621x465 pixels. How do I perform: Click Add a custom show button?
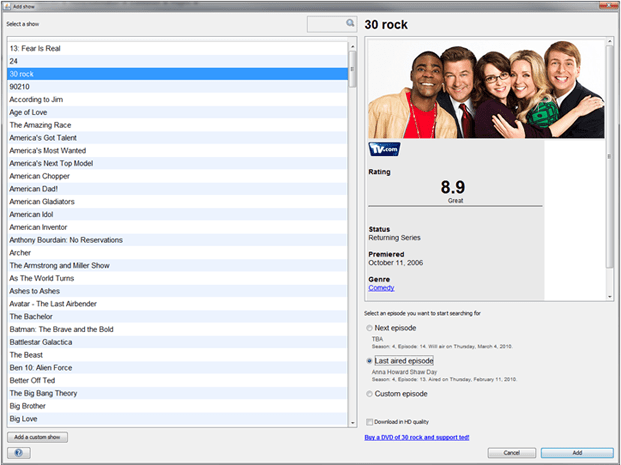coord(37,437)
